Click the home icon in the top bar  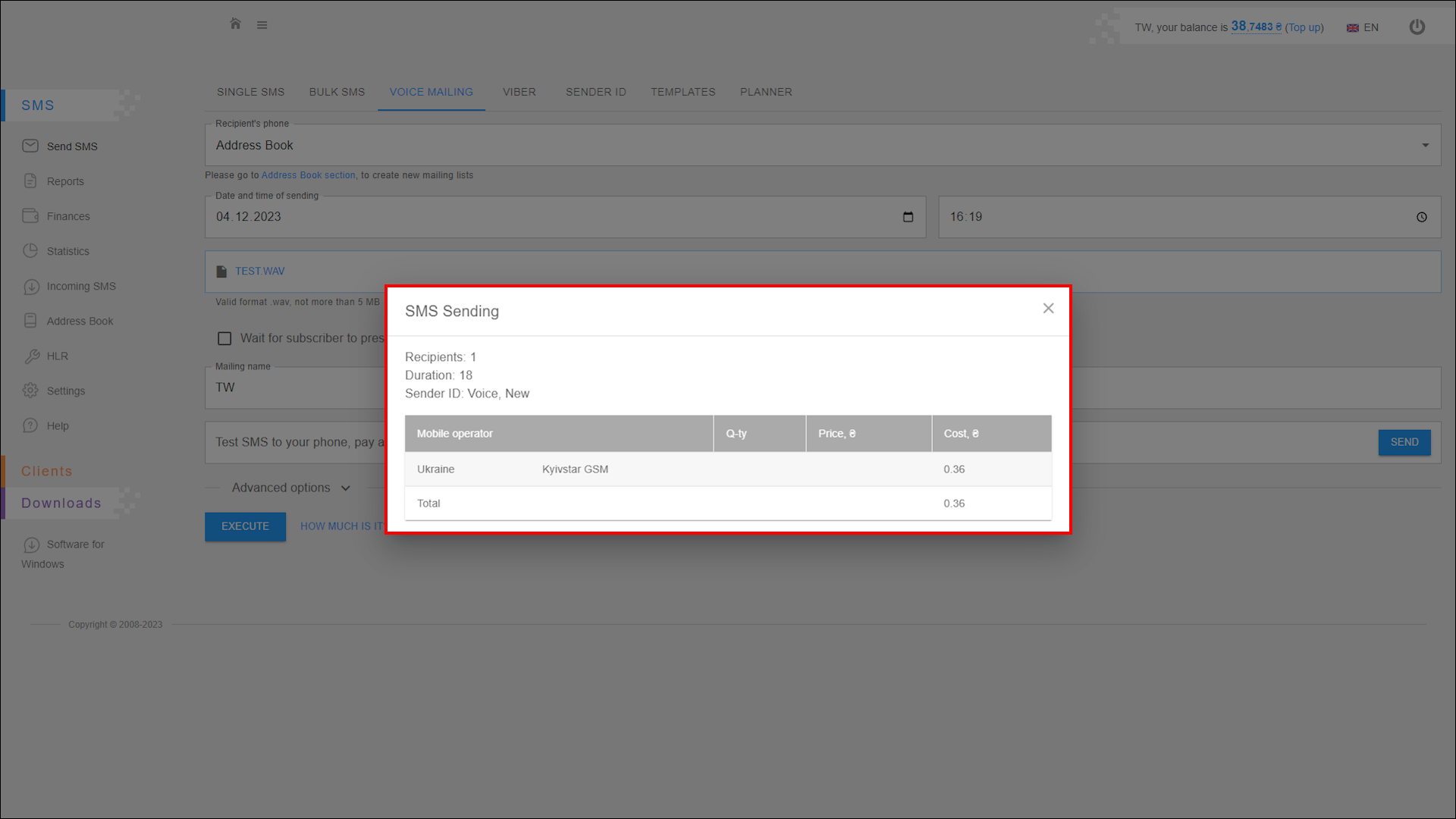pyautogui.click(x=235, y=24)
